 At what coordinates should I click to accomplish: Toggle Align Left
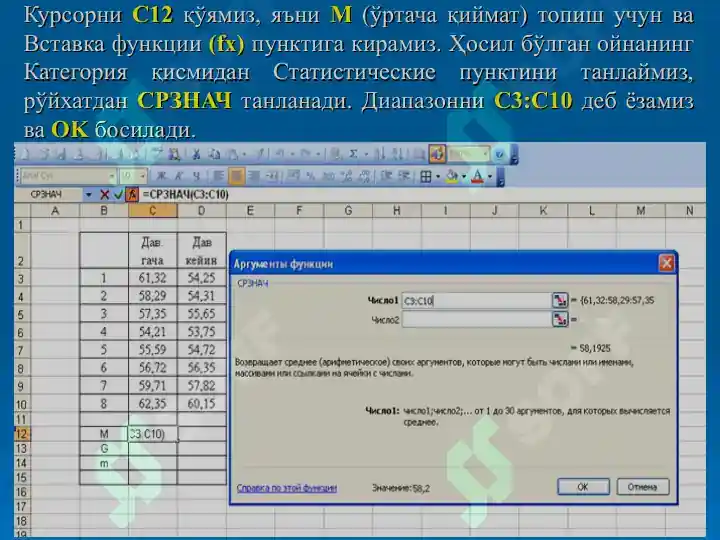[x=218, y=176]
